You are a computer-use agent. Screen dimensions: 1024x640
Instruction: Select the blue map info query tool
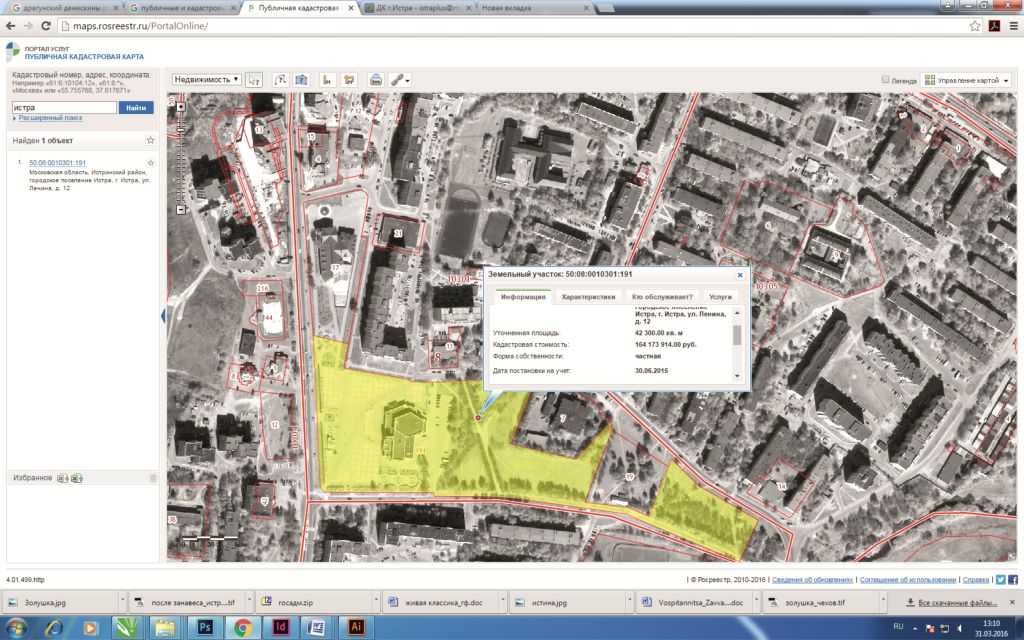301,80
